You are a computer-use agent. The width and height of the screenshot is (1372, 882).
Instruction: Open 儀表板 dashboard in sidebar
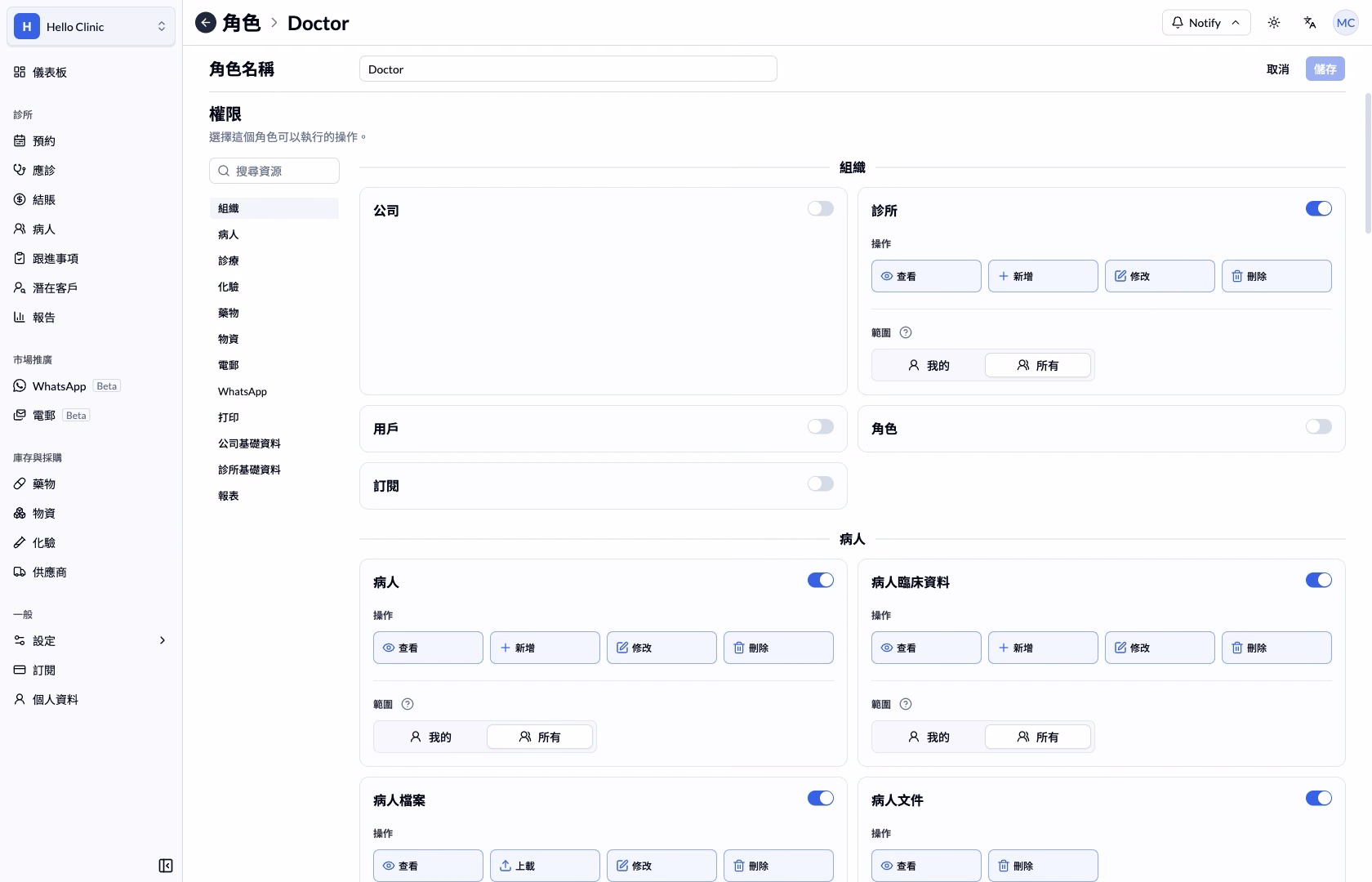[x=91, y=73]
